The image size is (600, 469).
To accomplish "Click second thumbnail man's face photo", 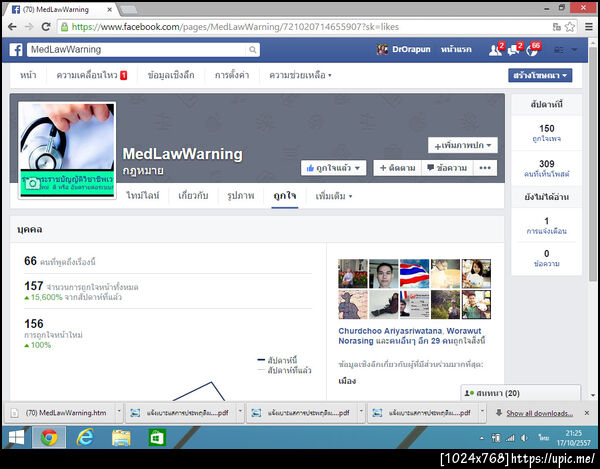I will click(383, 274).
